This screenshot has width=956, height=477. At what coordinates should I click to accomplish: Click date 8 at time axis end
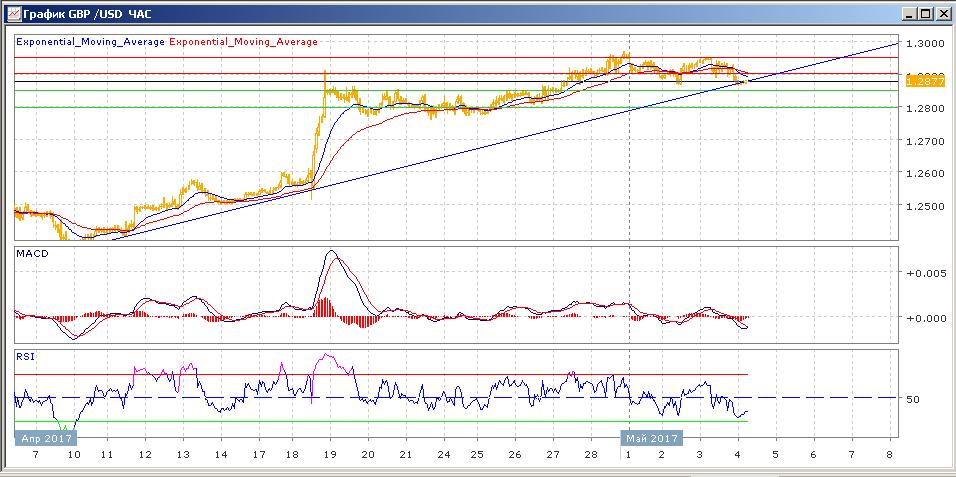[x=889, y=454]
